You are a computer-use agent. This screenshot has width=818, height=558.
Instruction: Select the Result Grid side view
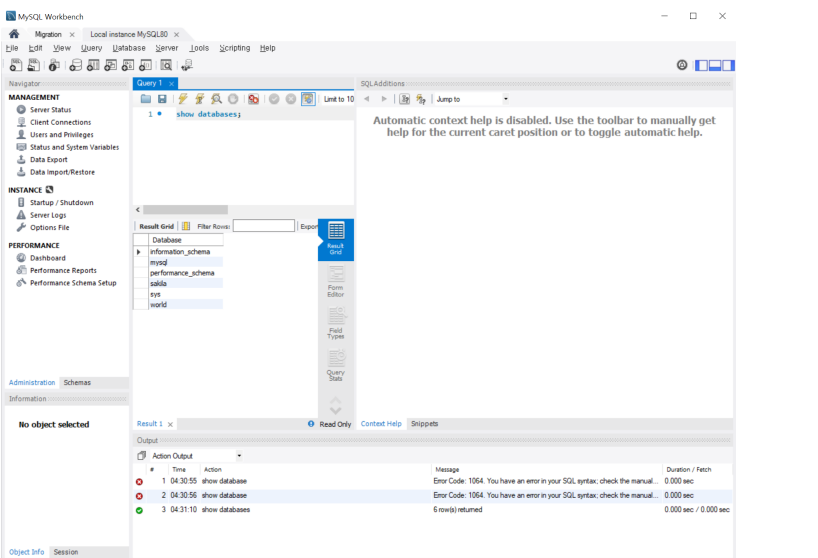pos(335,239)
